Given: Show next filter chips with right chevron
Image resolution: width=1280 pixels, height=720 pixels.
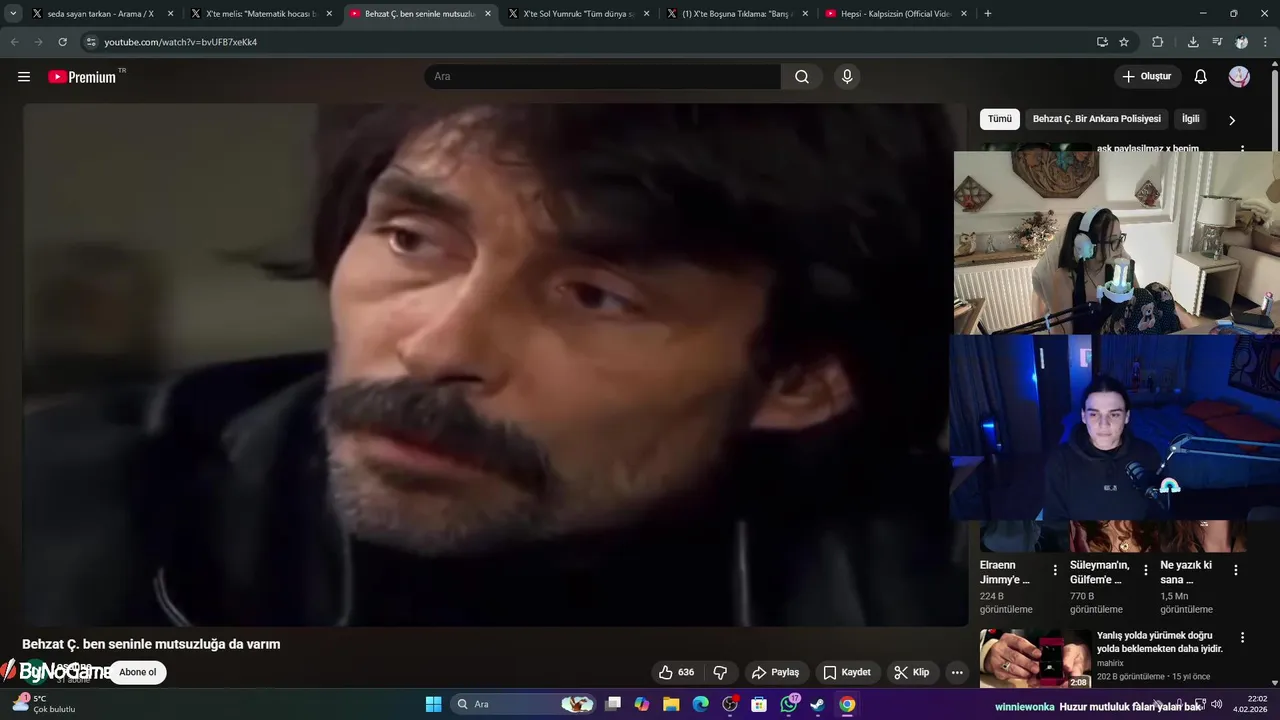Looking at the screenshot, I should (x=1232, y=120).
